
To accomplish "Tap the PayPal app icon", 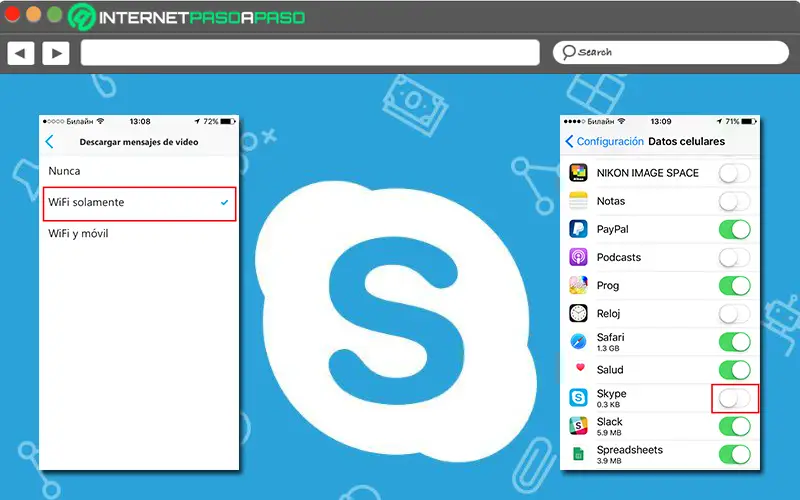I will coord(578,229).
